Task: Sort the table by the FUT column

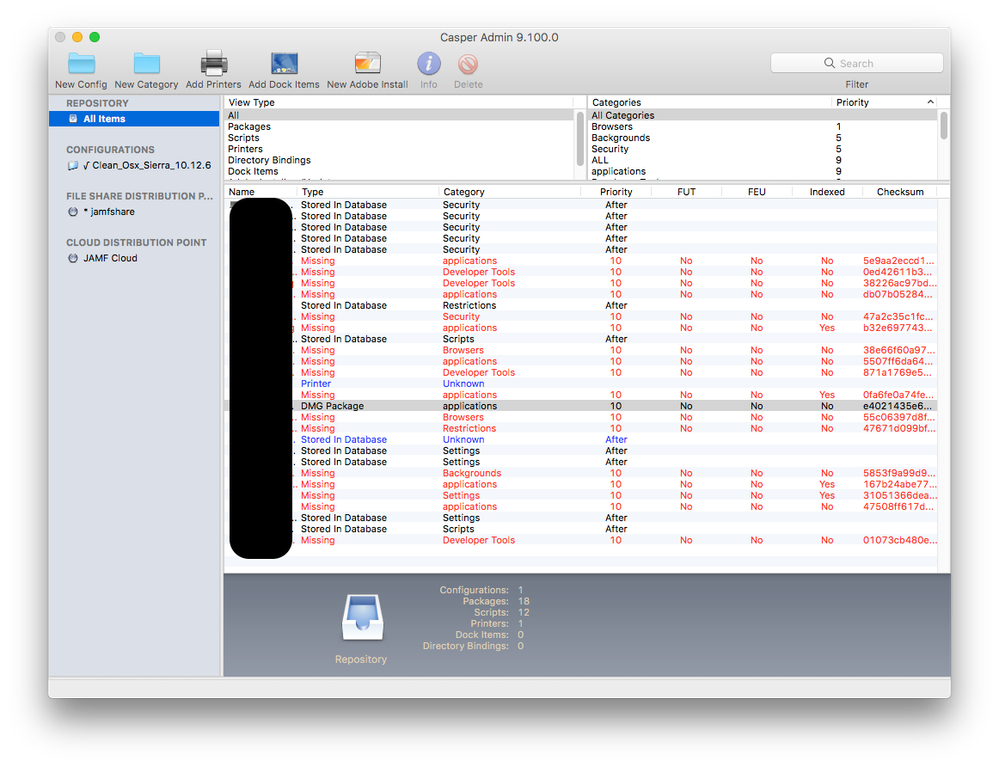Action: click(x=686, y=192)
